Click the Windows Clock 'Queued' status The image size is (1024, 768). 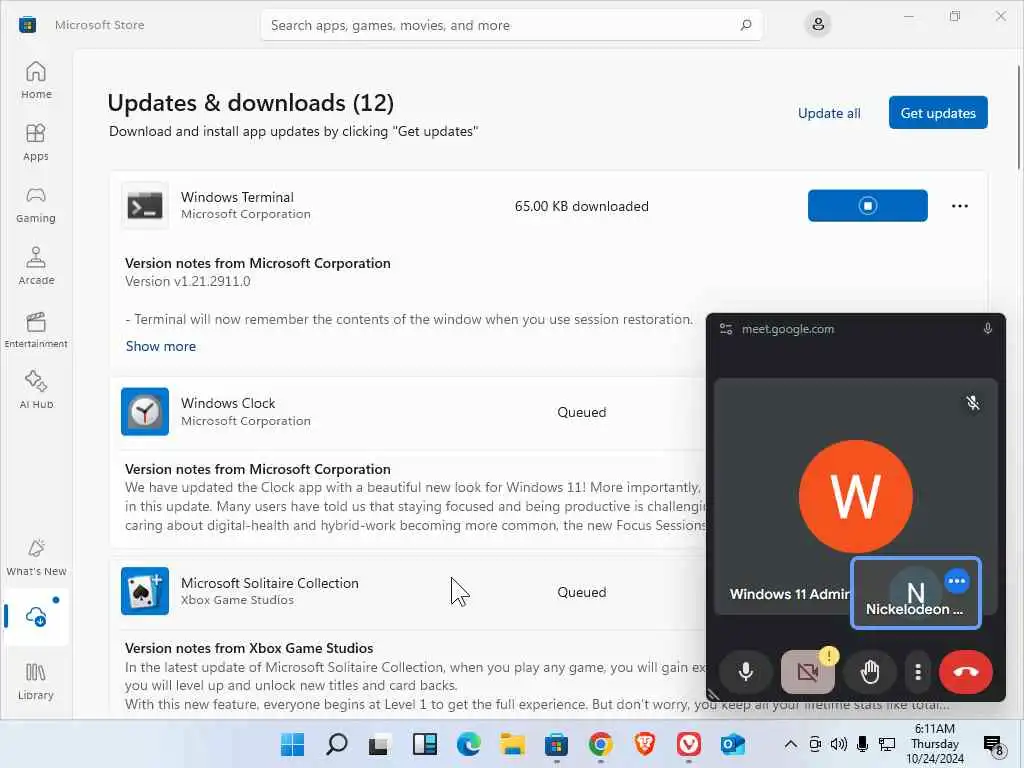point(581,412)
